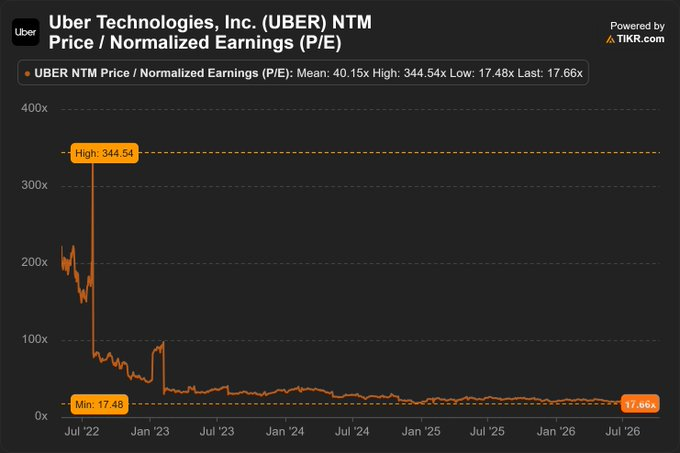Click the '200x' y-axis label
This screenshot has height=453, width=680.
[x=34, y=262]
